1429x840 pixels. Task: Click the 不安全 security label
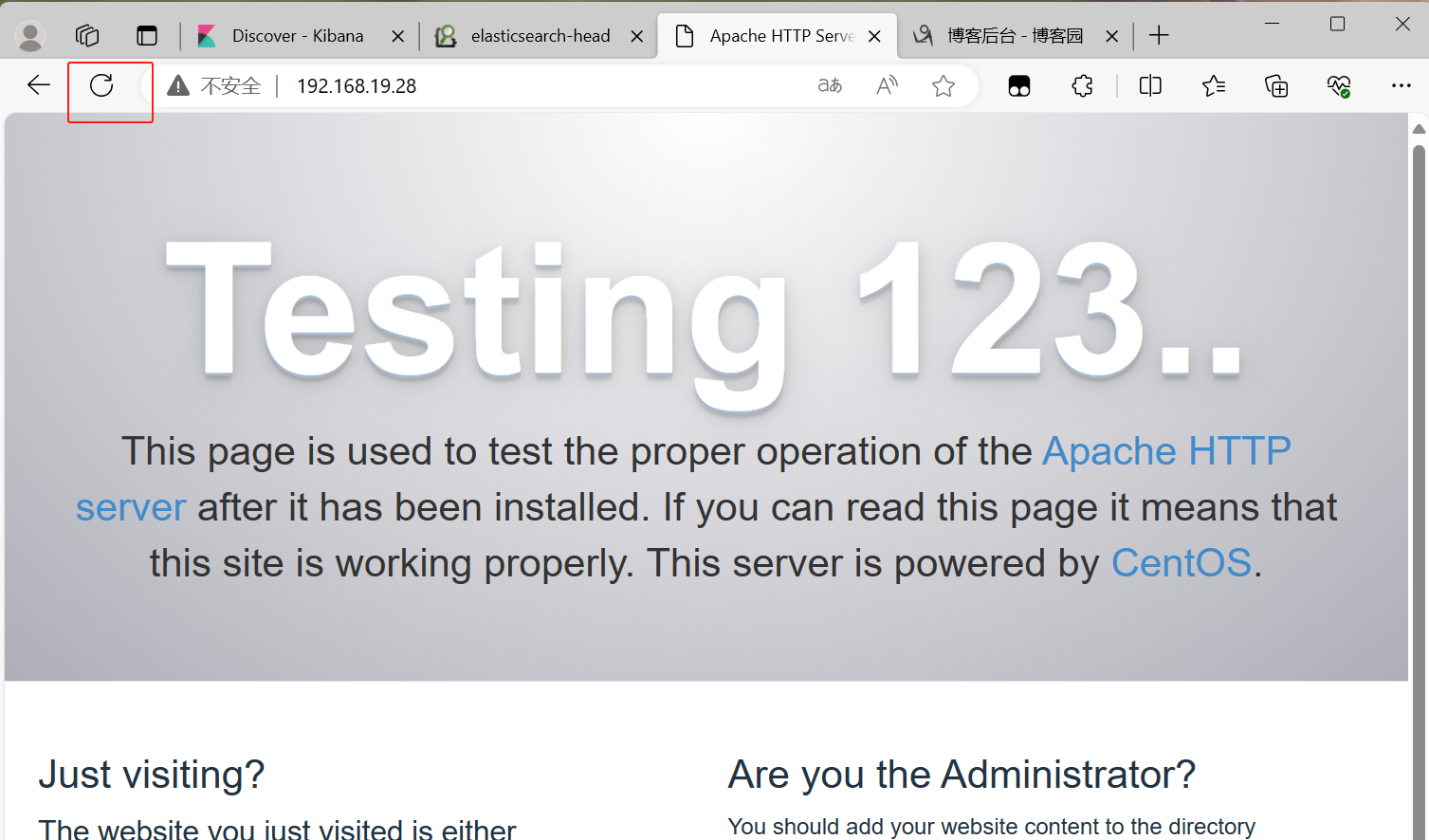coord(230,86)
